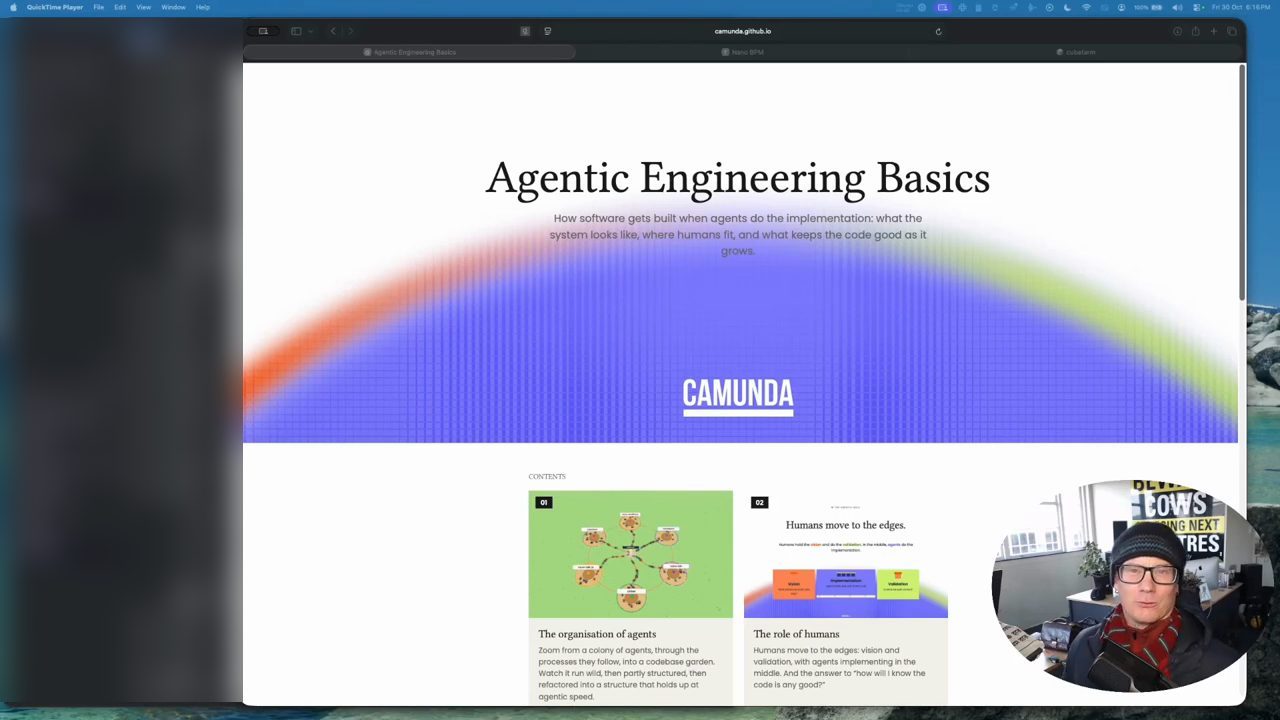Open the File menu
Image resolution: width=1280 pixels, height=720 pixels.
pyautogui.click(x=99, y=7)
